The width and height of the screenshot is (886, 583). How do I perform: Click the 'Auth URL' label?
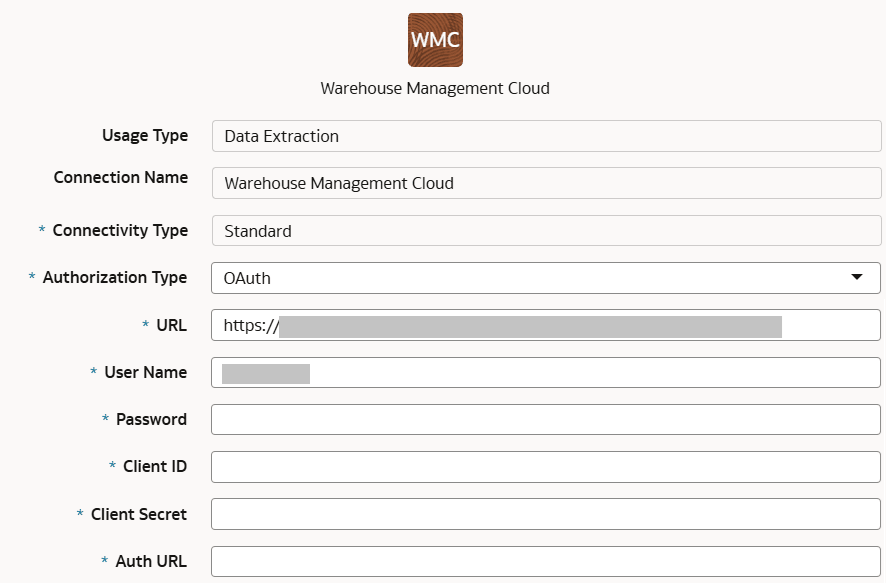point(151,561)
